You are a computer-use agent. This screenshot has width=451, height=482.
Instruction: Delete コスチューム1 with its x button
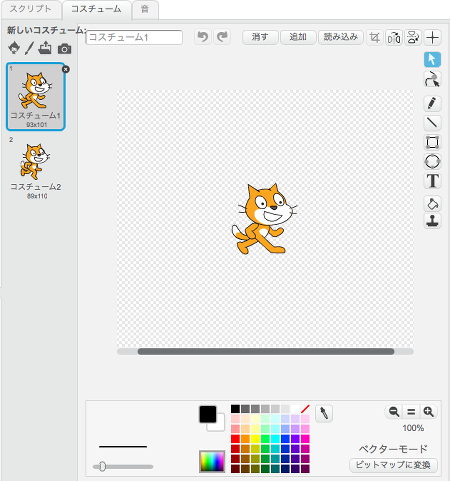click(66, 69)
